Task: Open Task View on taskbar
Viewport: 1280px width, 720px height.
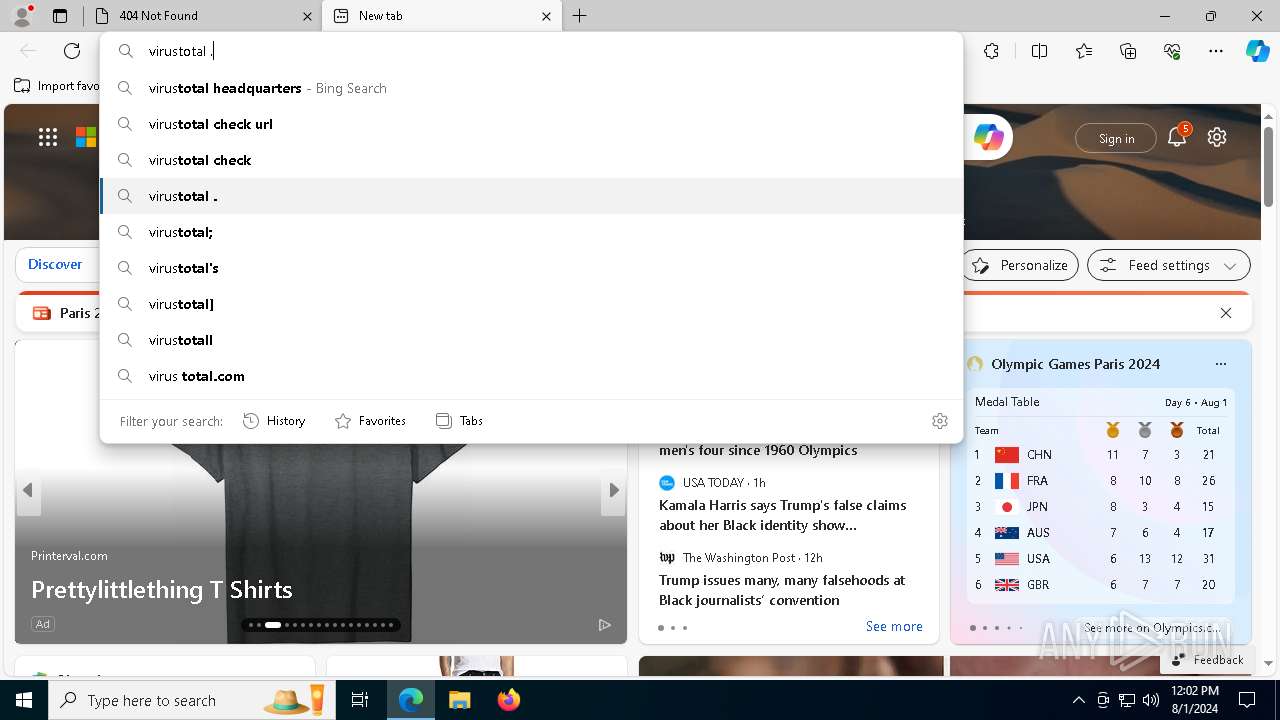Action: pyautogui.click(x=360, y=700)
